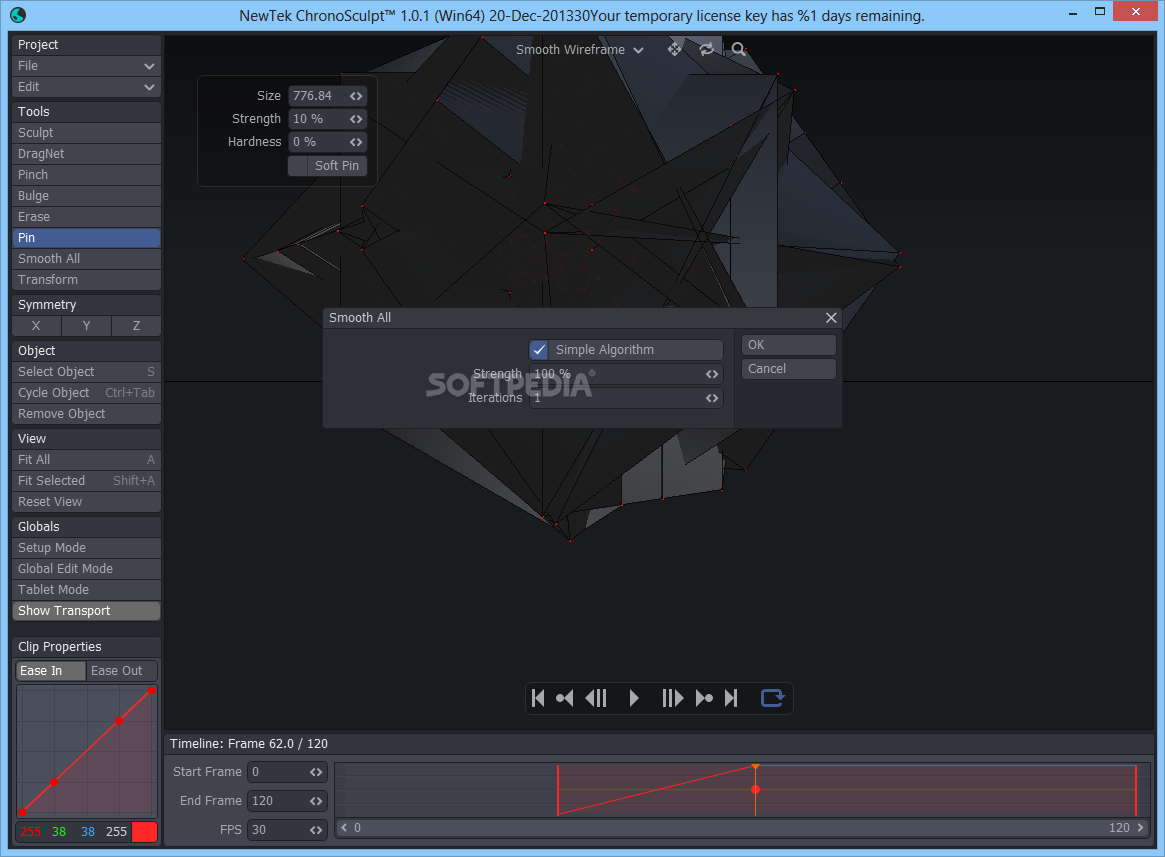Click the End Frame stepper arrows
Viewport: 1165px width, 857px height.
click(316, 801)
